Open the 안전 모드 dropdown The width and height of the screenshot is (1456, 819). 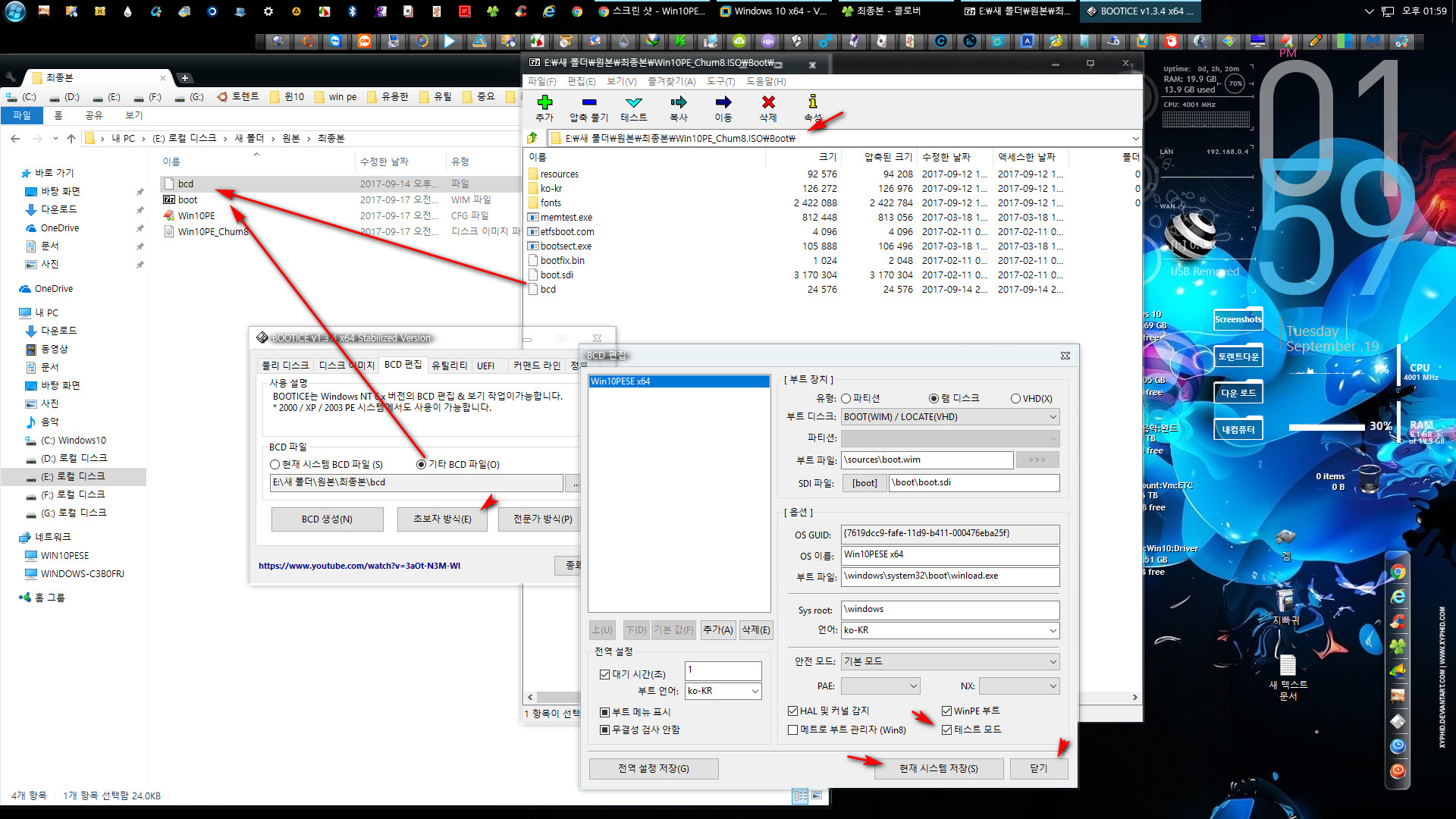click(950, 662)
